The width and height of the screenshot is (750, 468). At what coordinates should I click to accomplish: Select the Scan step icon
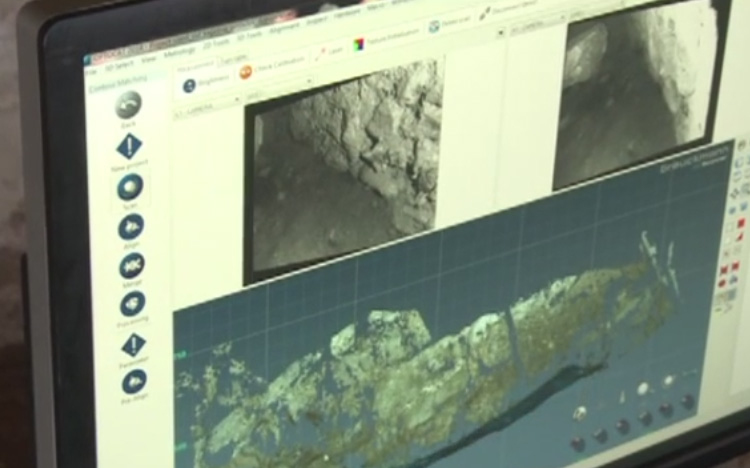(x=130, y=187)
